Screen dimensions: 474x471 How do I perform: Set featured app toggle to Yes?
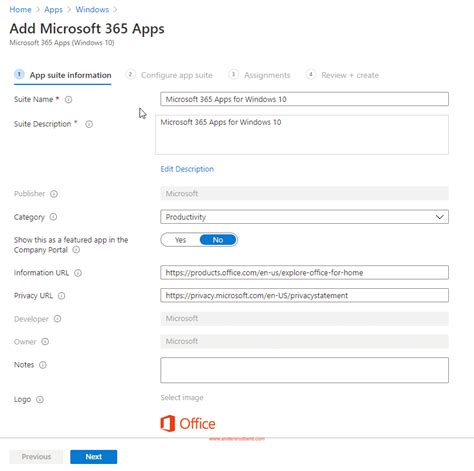[x=180, y=240]
